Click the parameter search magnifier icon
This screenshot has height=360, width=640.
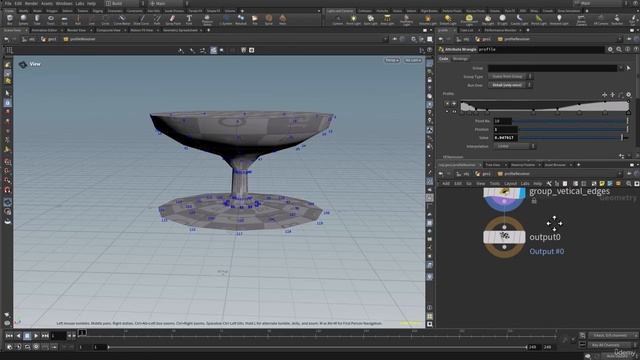click(619, 49)
